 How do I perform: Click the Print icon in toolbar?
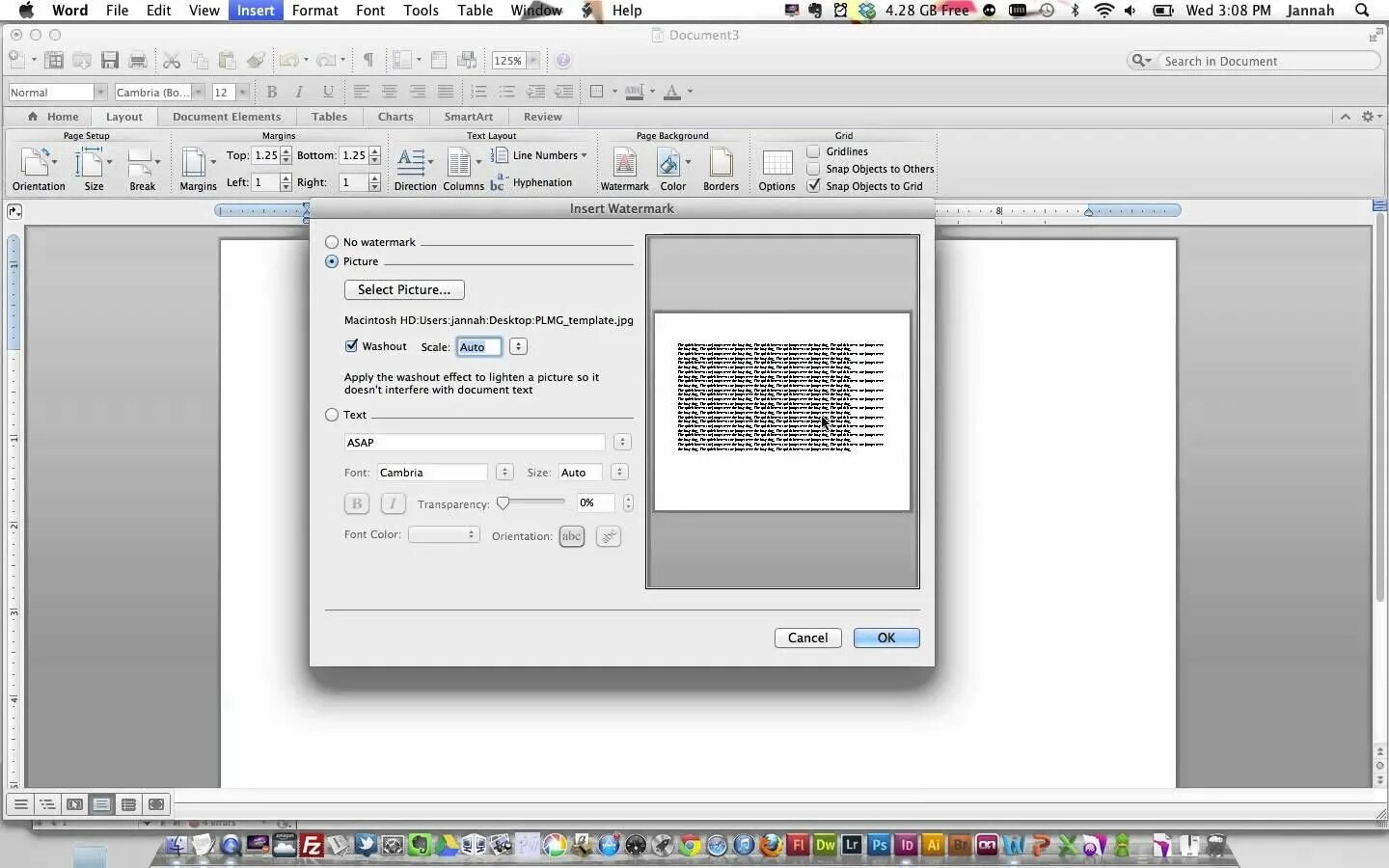coord(138,61)
